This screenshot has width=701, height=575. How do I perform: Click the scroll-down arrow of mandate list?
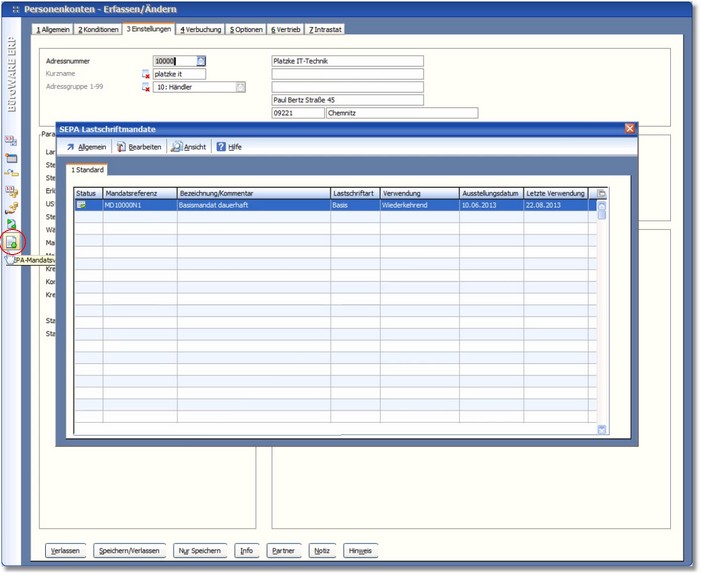602,429
